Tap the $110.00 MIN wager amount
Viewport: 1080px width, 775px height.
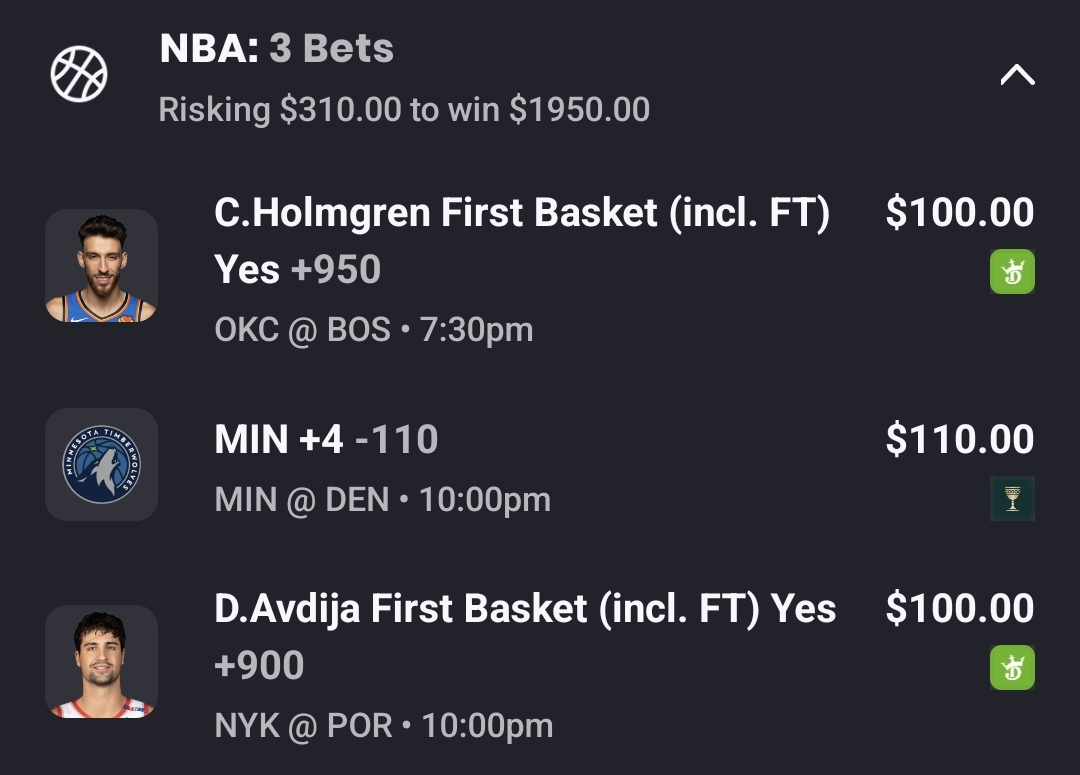[x=959, y=439]
